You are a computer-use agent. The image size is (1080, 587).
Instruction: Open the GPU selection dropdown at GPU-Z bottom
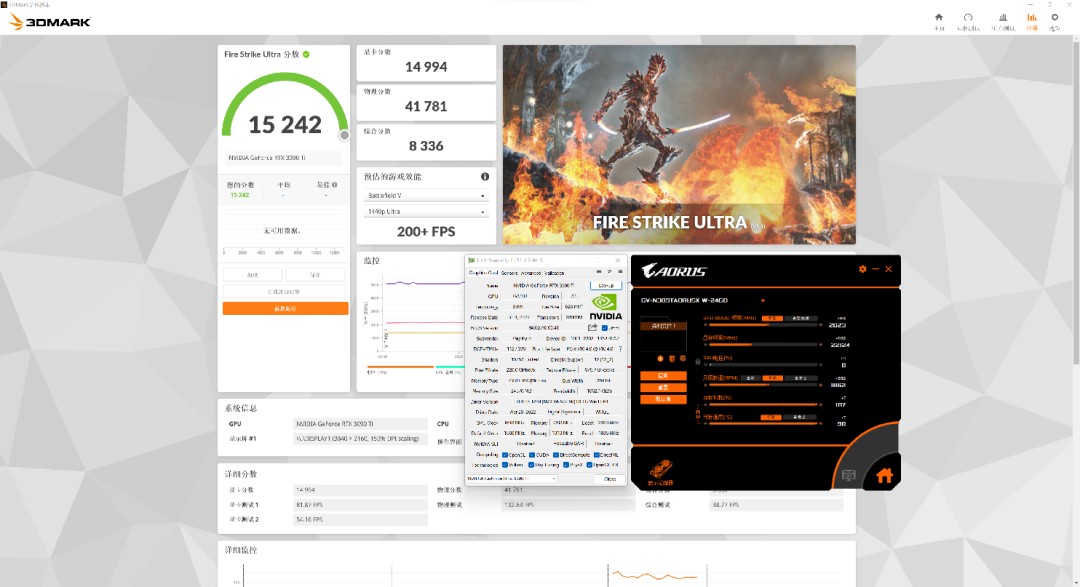(512, 478)
